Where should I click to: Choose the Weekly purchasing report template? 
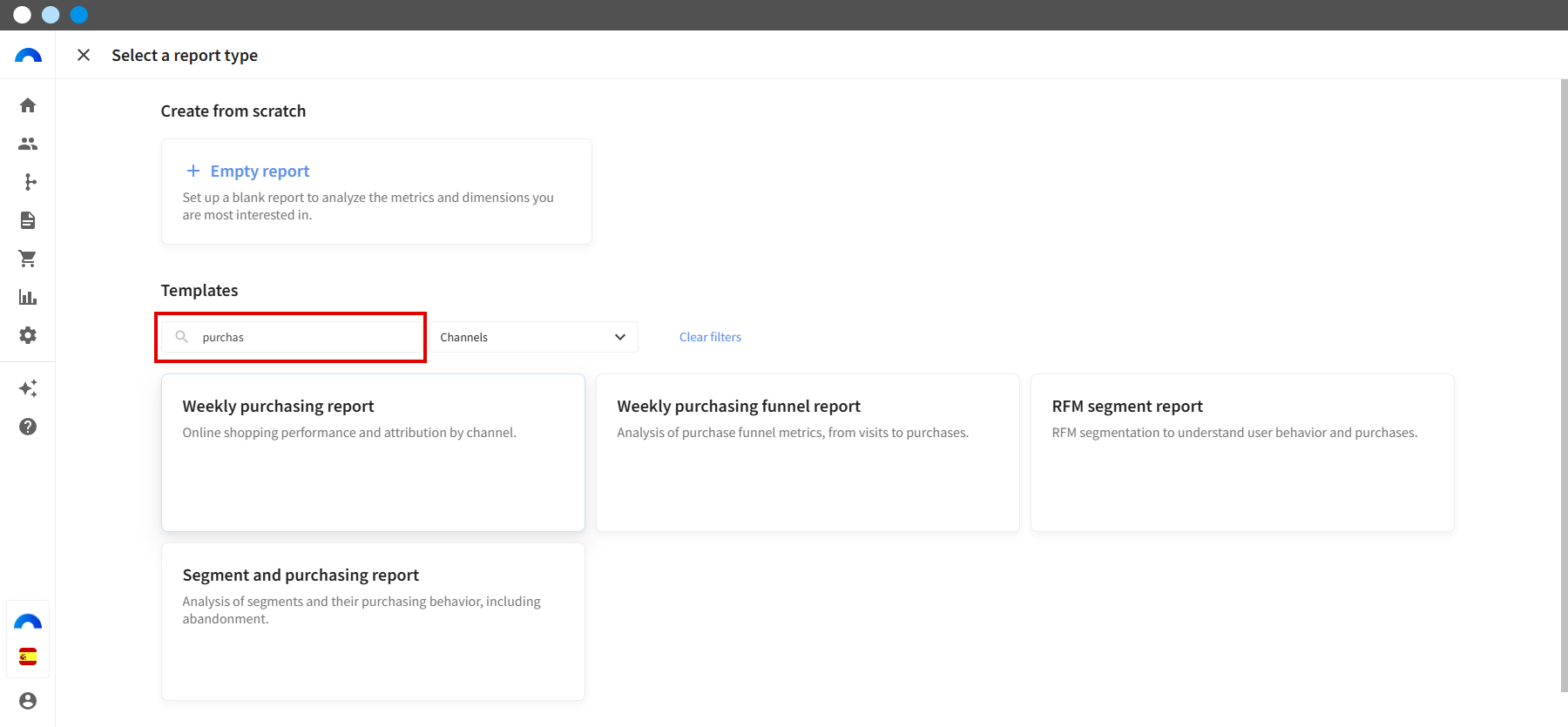(373, 453)
